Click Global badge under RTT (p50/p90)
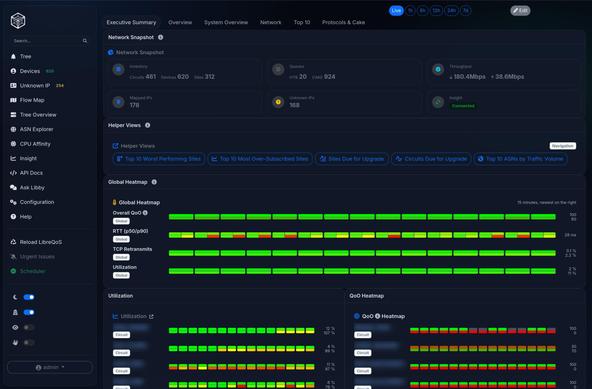This screenshot has height=389, width=592. click(121, 239)
